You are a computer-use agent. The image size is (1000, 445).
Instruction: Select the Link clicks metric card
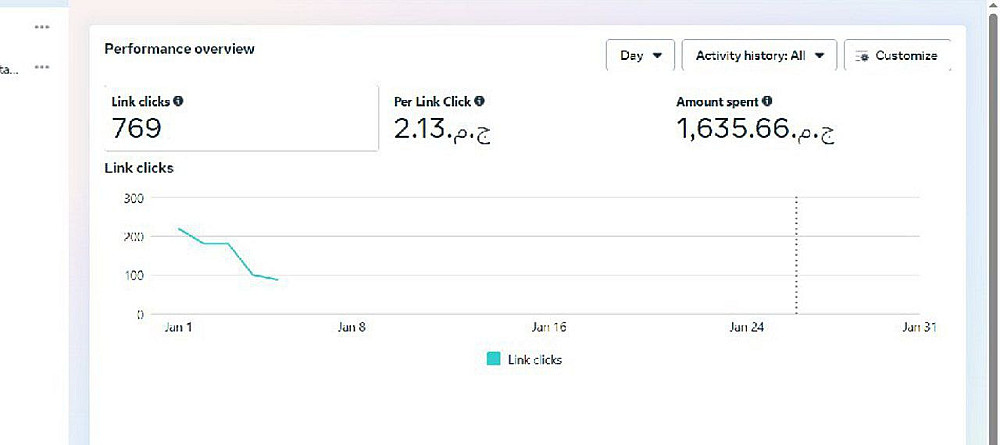tap(241, 118)
